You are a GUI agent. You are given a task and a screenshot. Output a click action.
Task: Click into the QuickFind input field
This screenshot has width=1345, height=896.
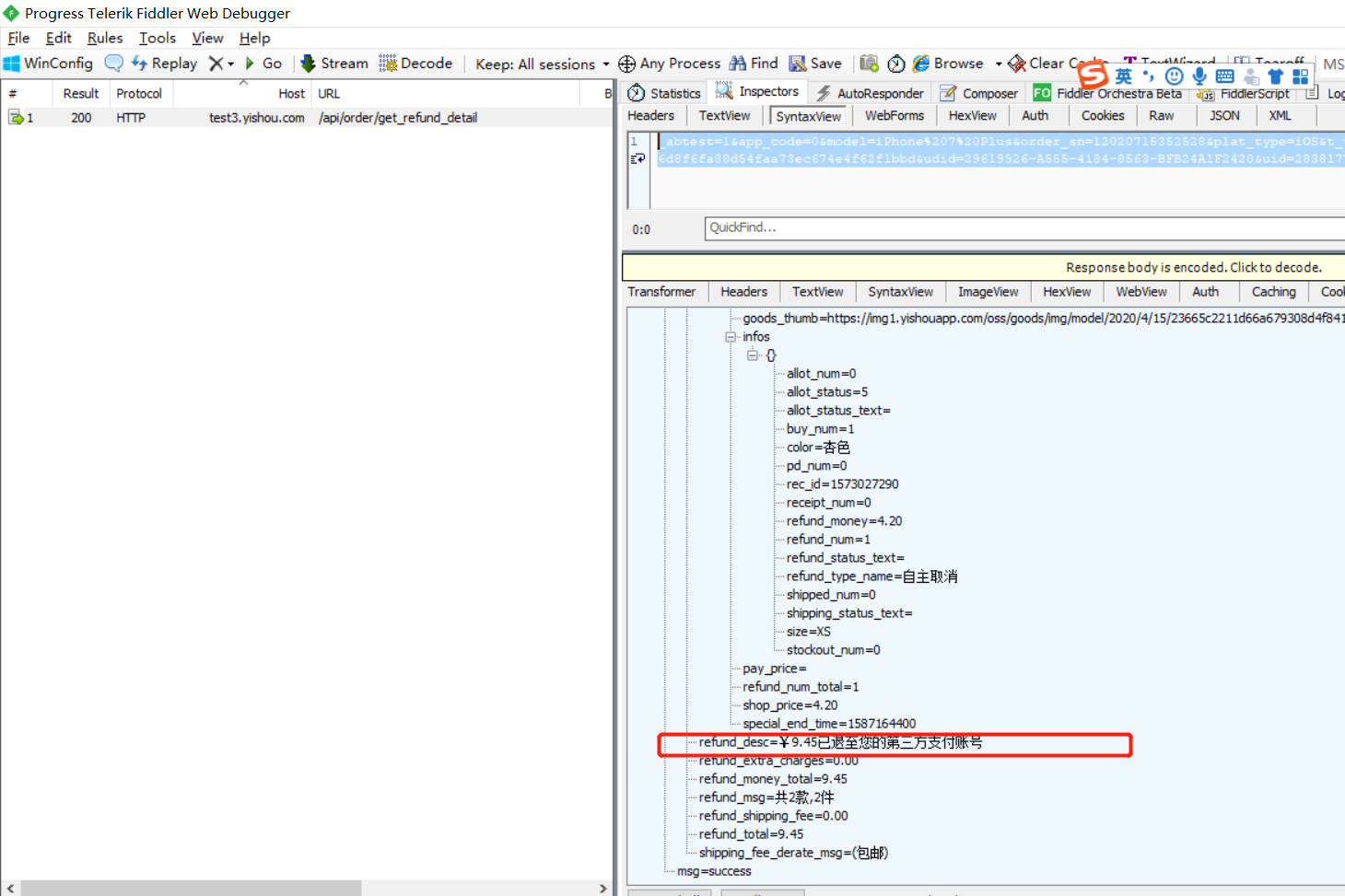click(1024, 227)
